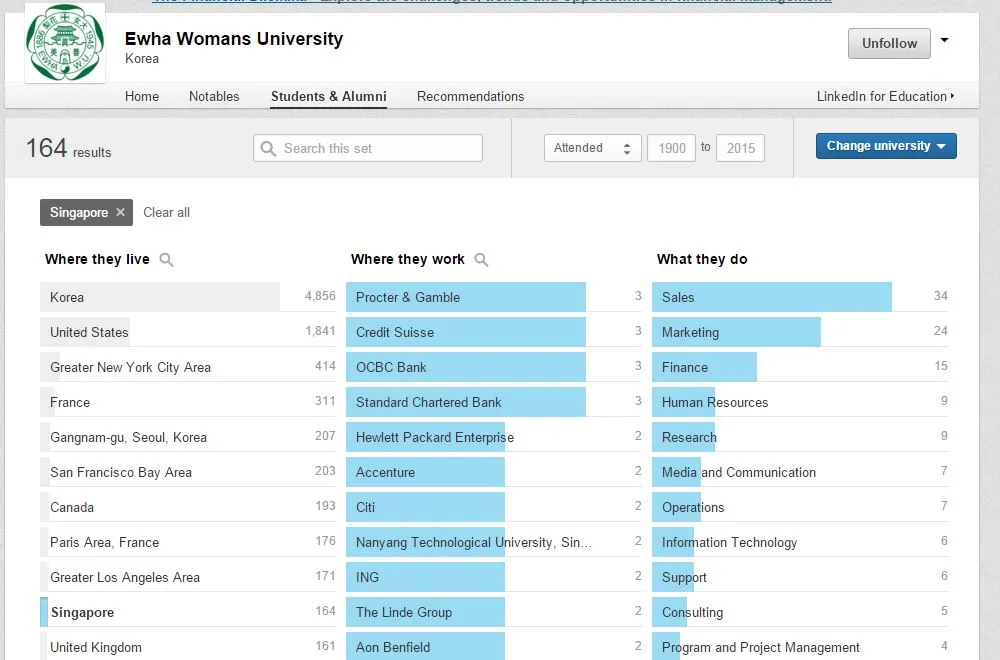Image resolution: width=1000 pixels, height=660 pixels.
Task: Filter by Program and Project Management
Action: [x=800, y=647]
